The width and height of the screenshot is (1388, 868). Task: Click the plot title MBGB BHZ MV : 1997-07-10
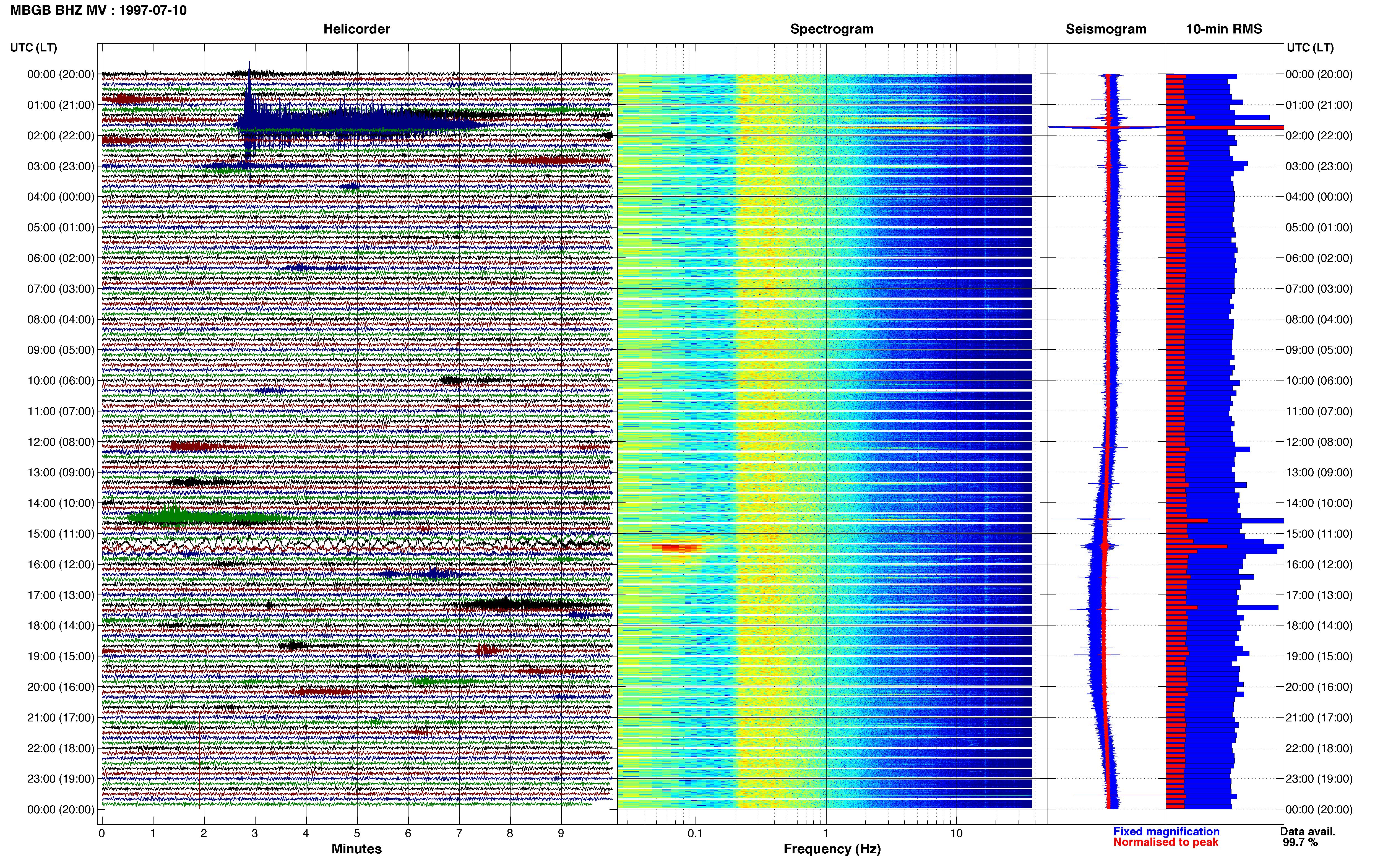point(98,10)
